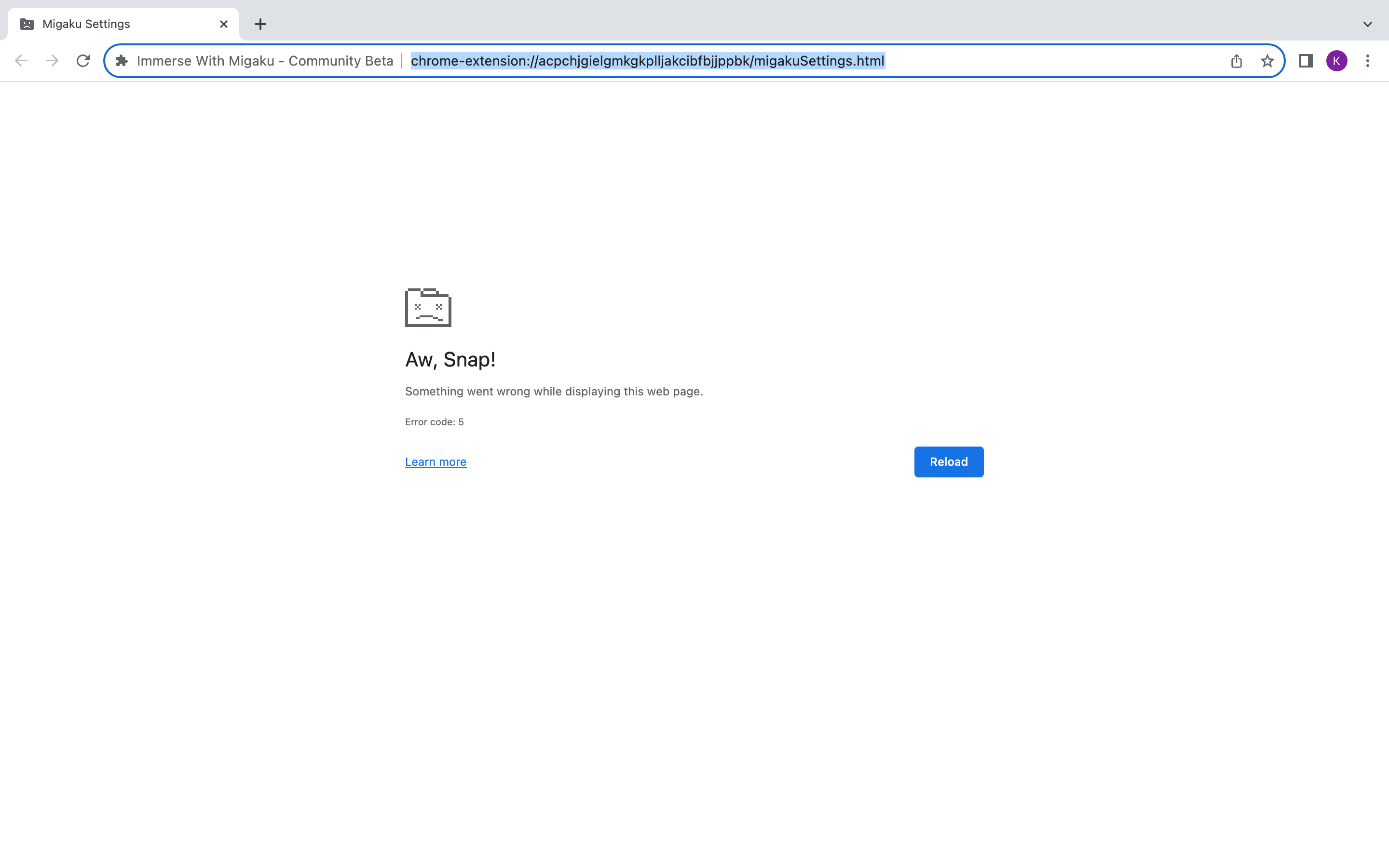
Task: Expand the tab search chevron
Action: [x=1368, y=24]
